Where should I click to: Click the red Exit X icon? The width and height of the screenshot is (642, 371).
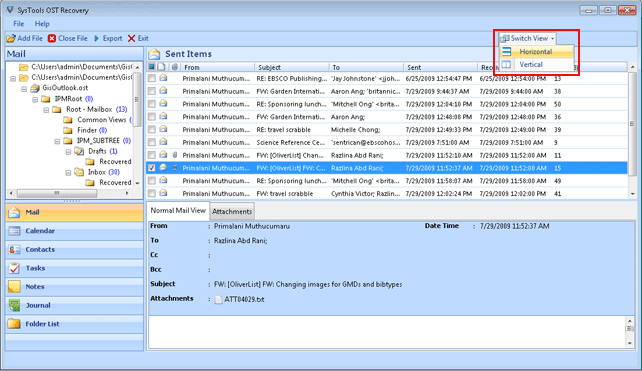click(x=131, y=38)
